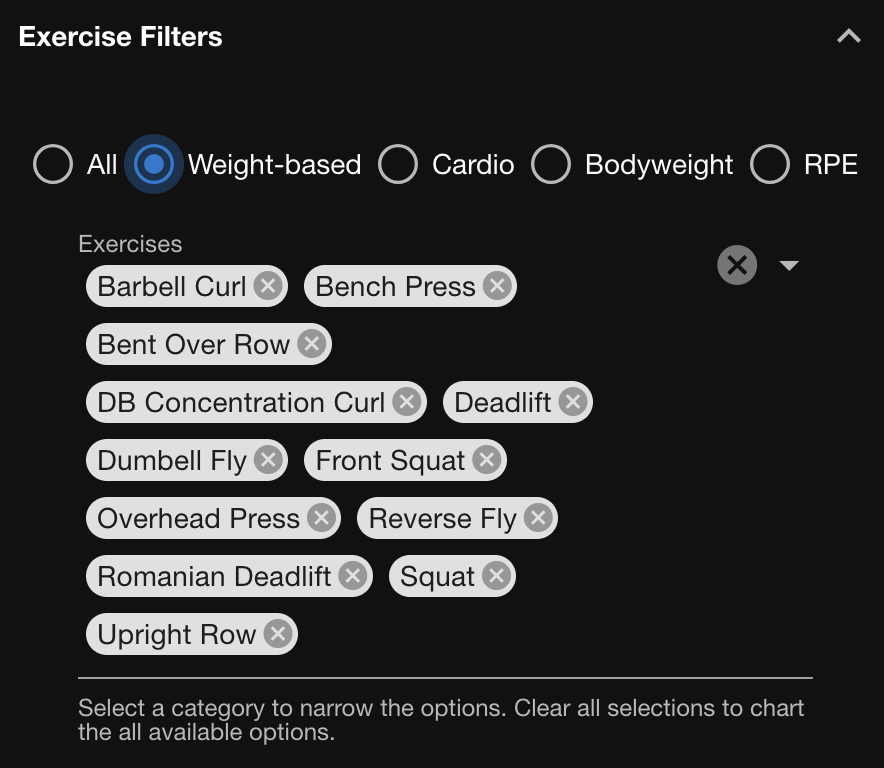The width and height of the screenshot is (884, 768).
Task: Remove the Barbell Curl chip
Action: pos(267,287)
